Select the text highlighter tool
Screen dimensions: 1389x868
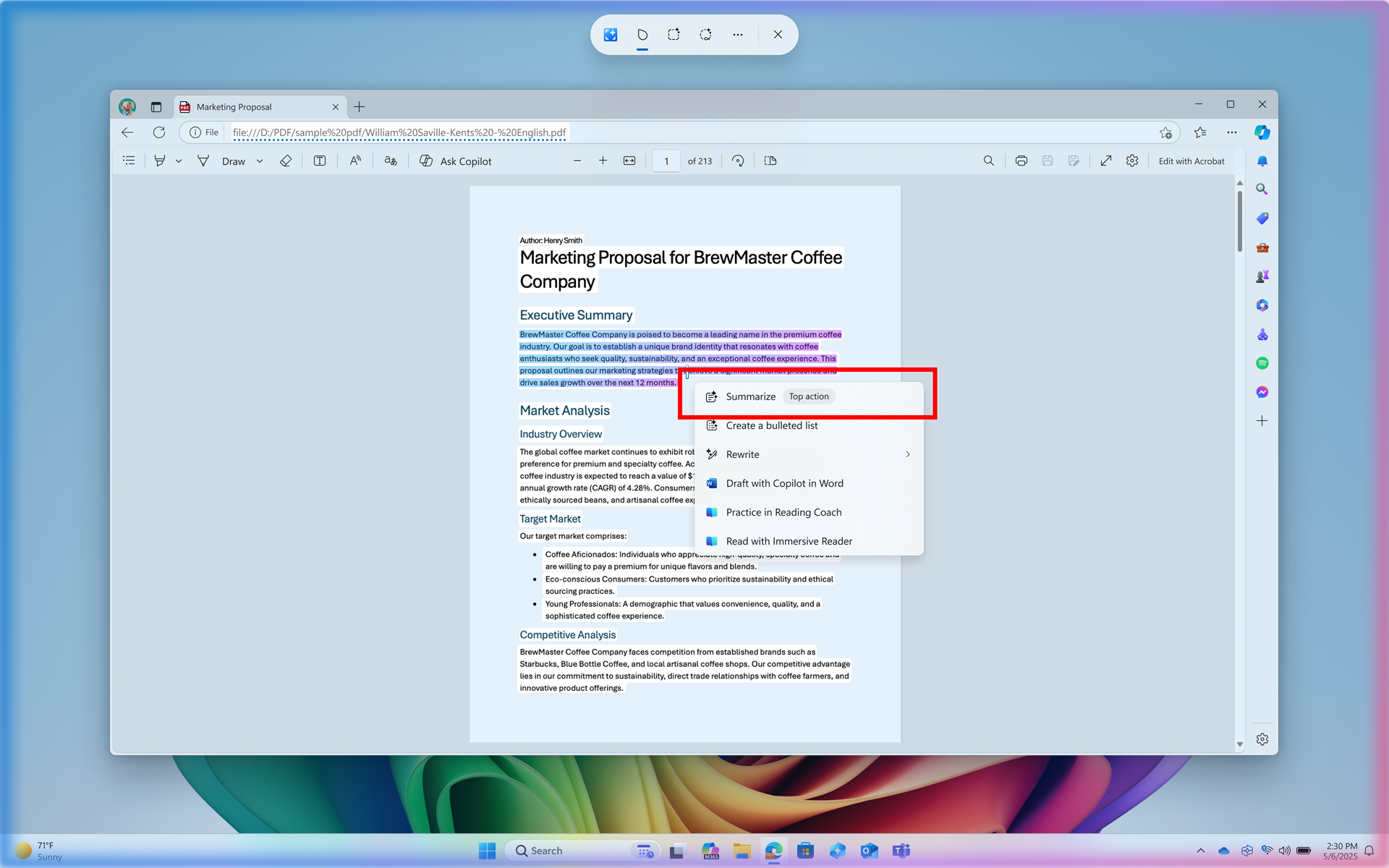click(x=160, y=161)
